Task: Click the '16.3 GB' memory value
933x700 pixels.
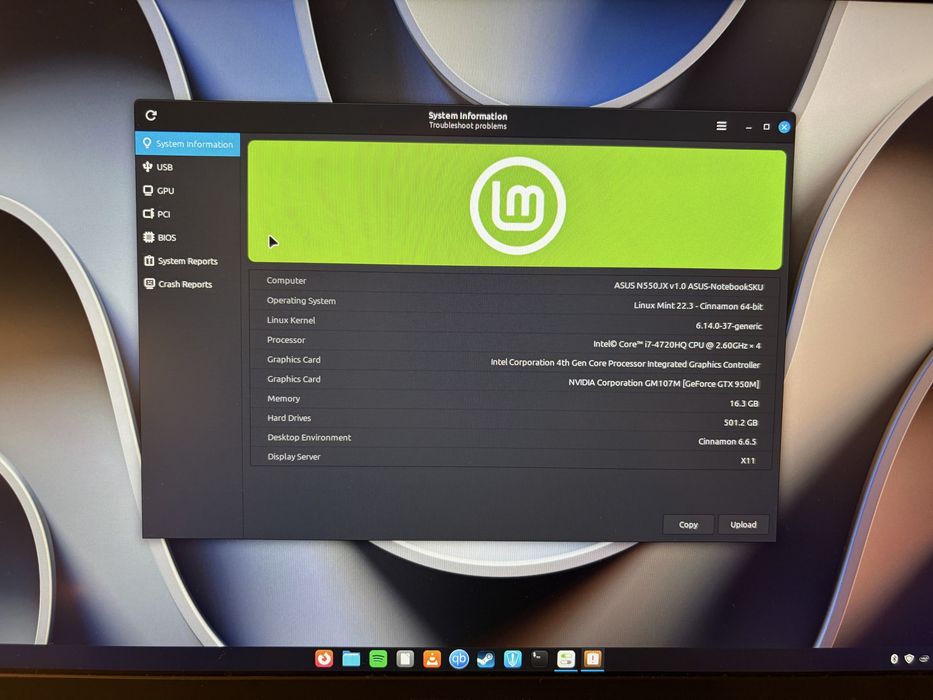Action: click(x=744, y=403)
